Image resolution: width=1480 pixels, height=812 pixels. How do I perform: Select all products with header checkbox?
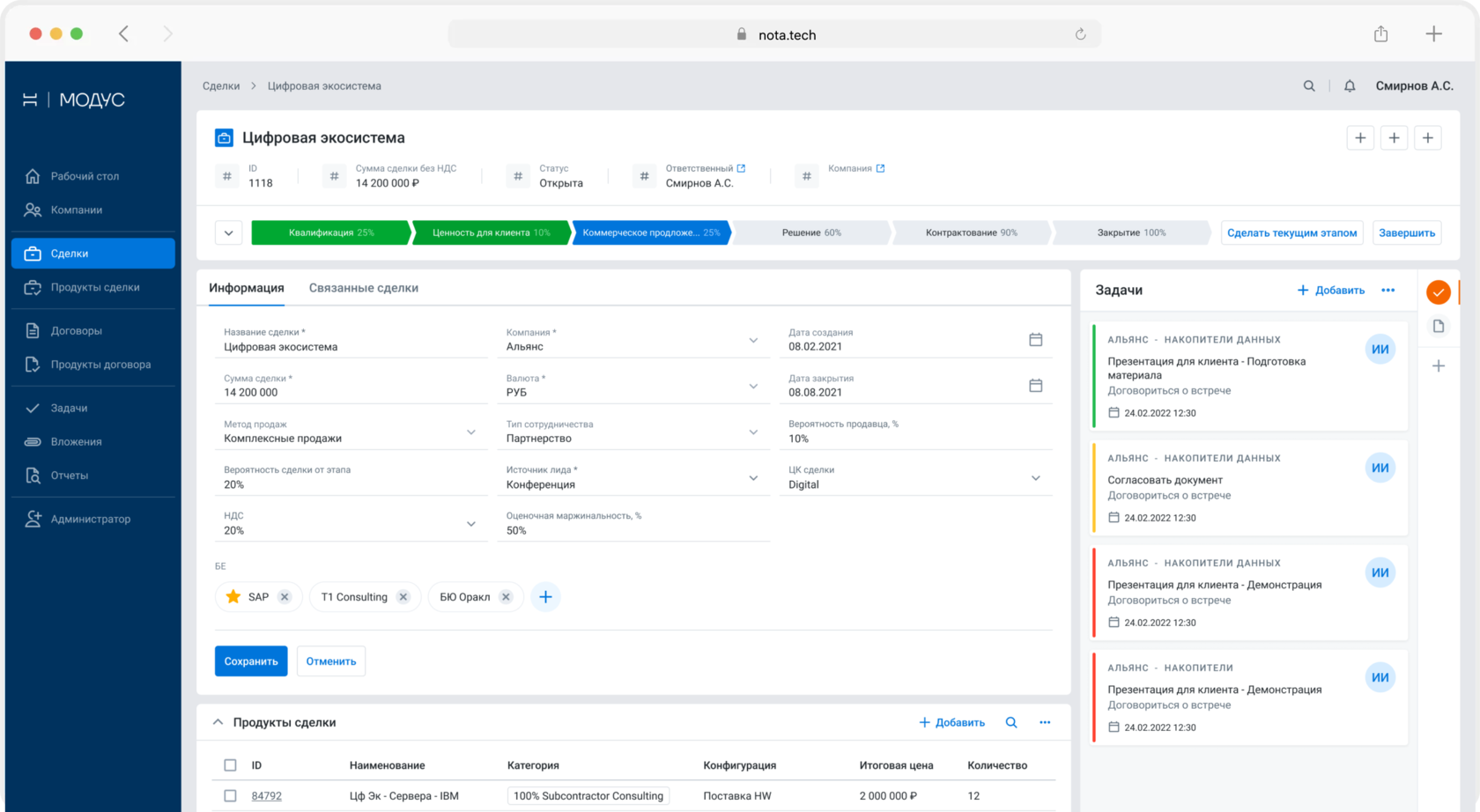pos(230,765)
